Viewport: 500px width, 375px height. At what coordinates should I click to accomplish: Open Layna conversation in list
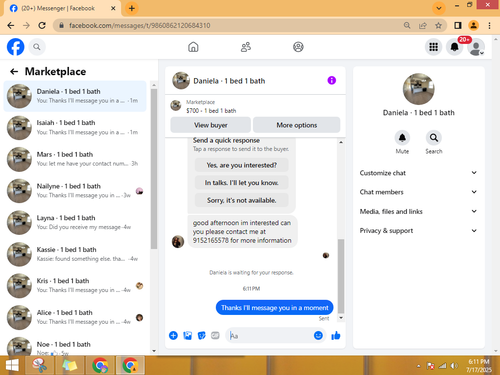75,223
